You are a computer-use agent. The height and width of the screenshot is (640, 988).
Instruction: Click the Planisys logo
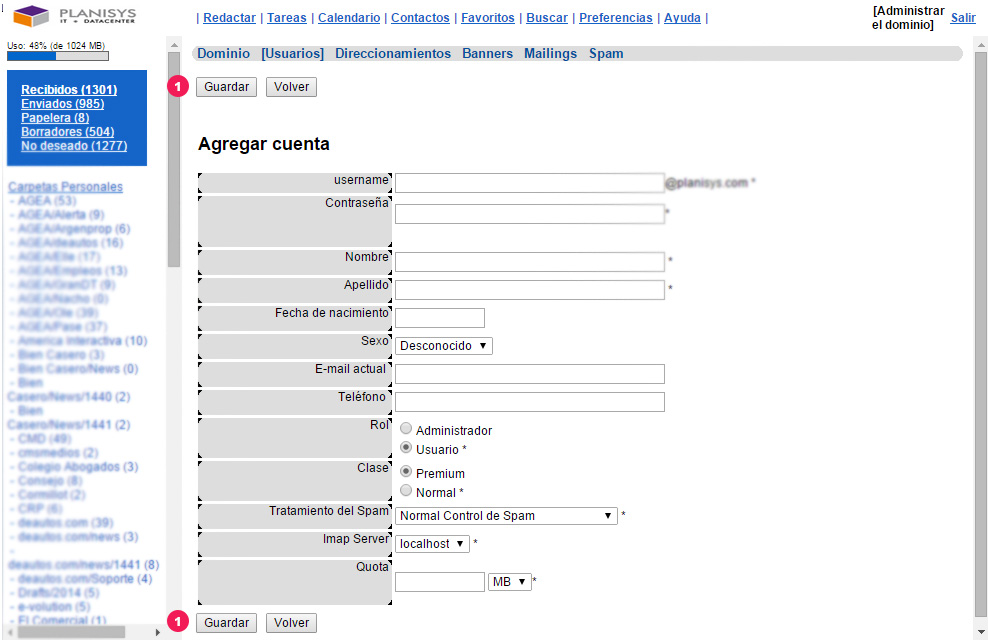pyautogui.click(x=74, y=15)
